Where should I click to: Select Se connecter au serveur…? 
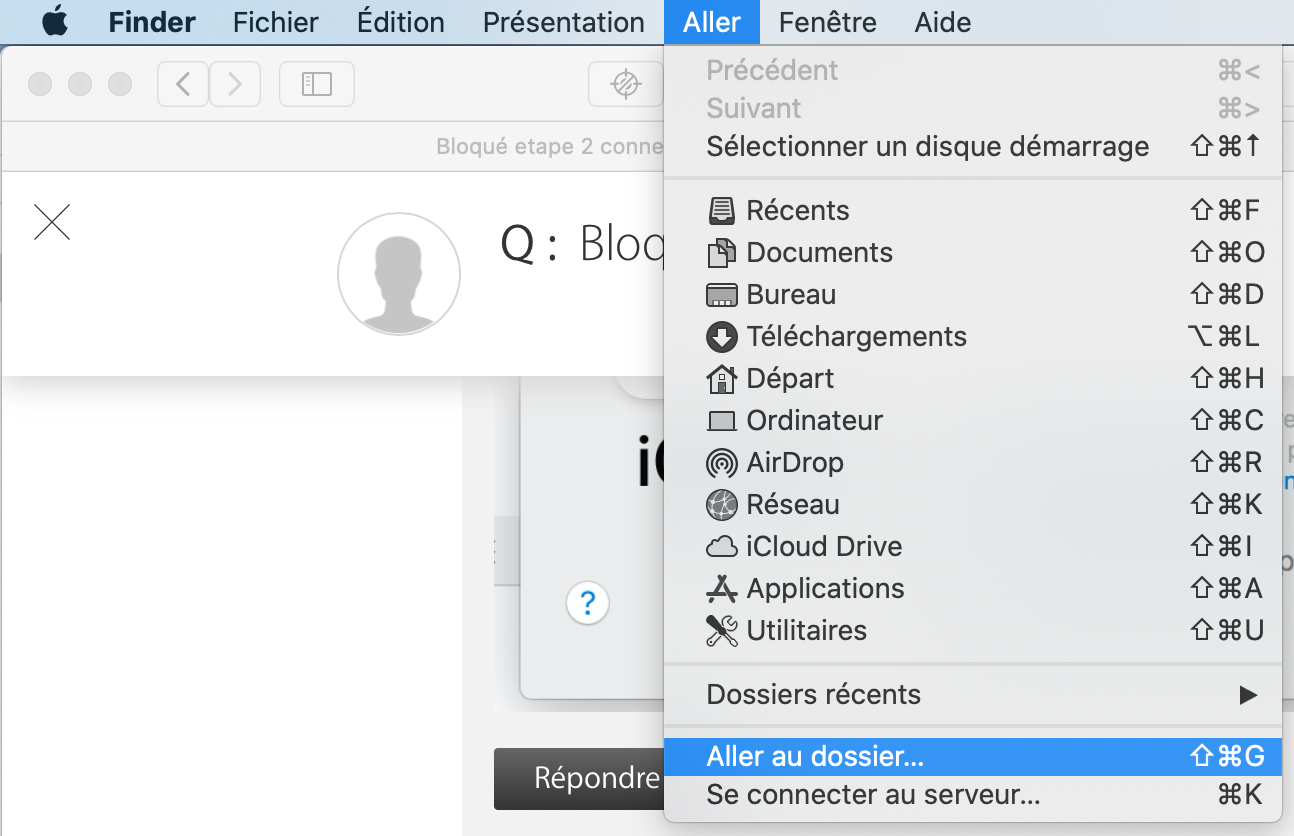pyautogui.click(x=873, y=796)
